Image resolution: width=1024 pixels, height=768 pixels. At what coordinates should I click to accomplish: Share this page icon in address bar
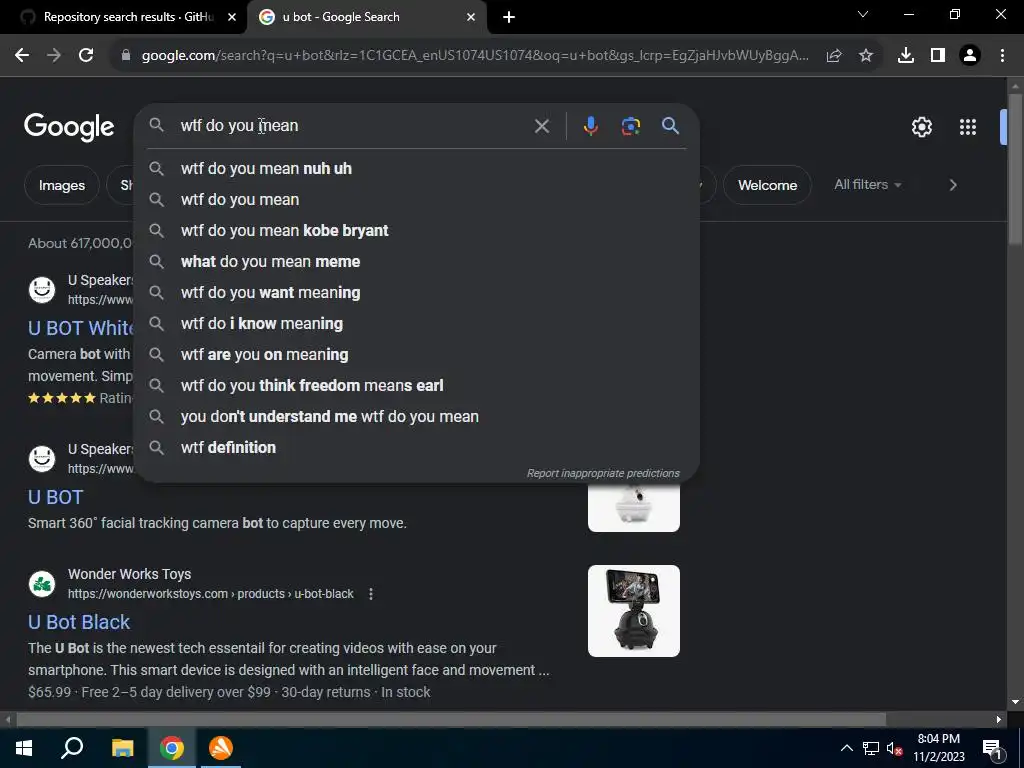click(833, 56)
